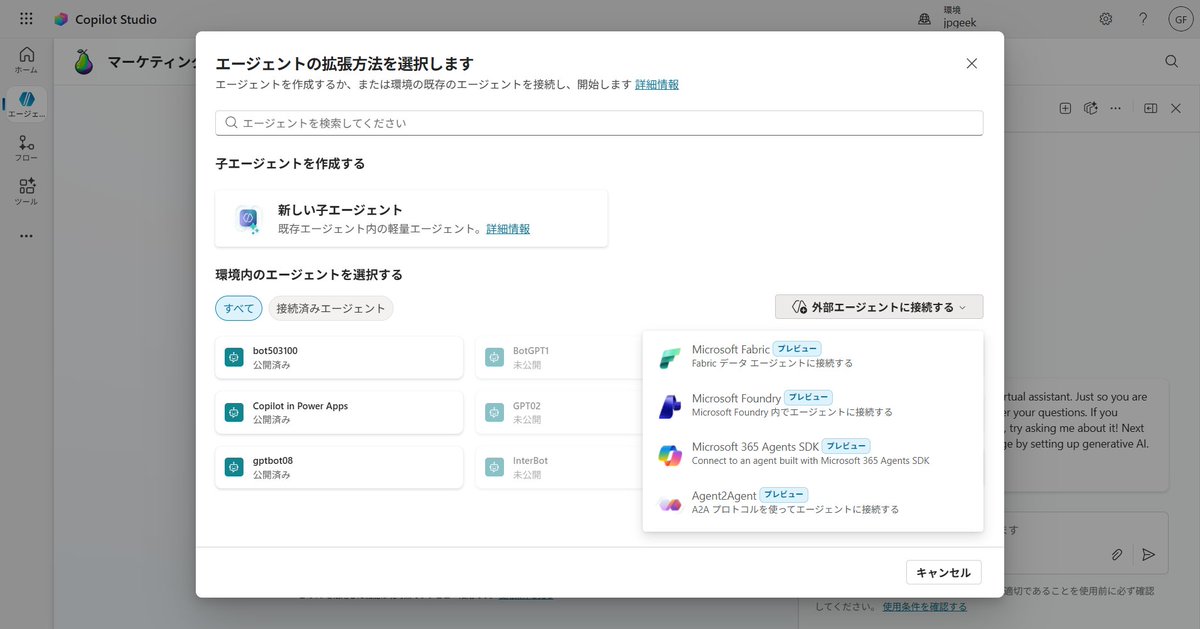Open the GF account avatar

click(x=1179, y=19)
